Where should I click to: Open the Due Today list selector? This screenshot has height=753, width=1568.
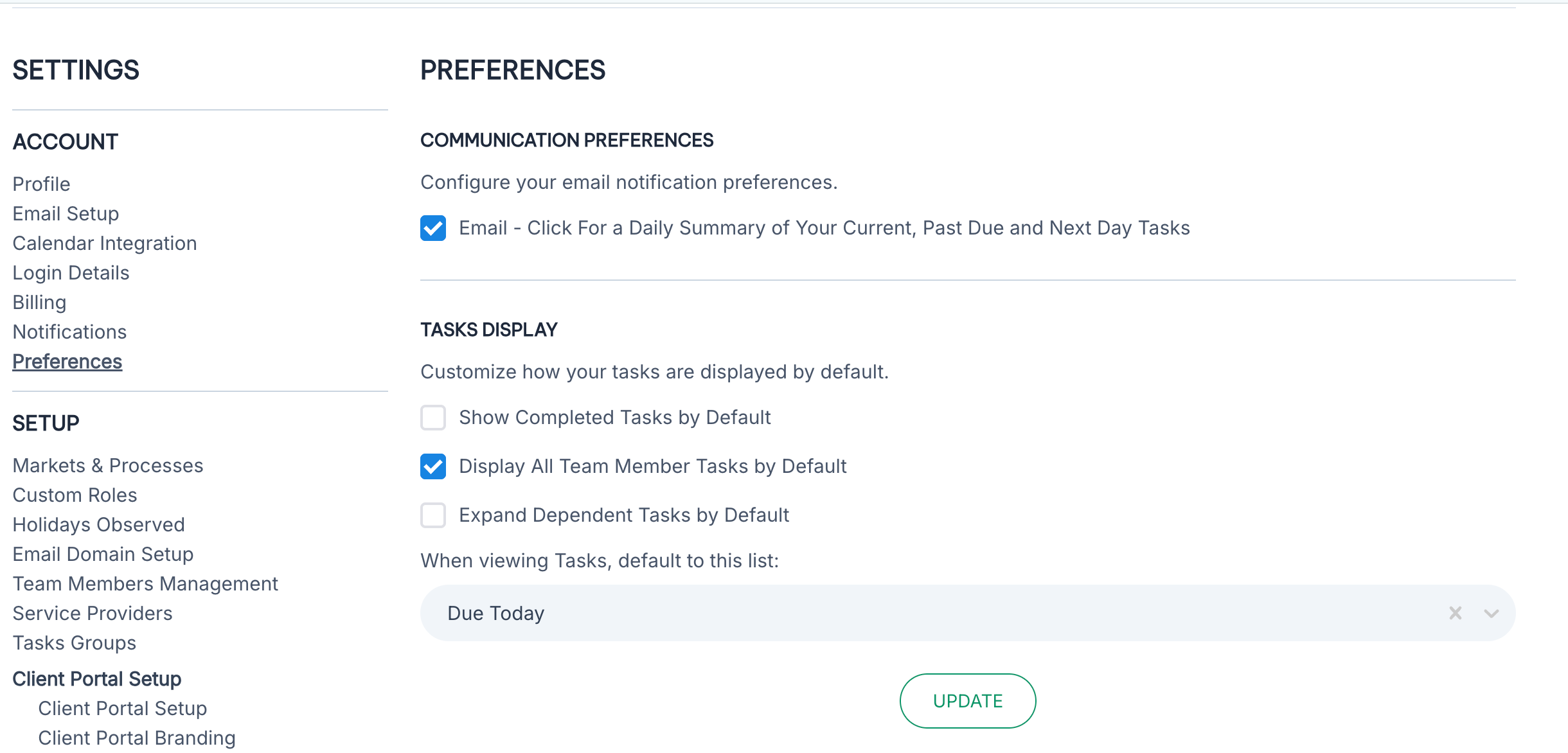(900, 613)
